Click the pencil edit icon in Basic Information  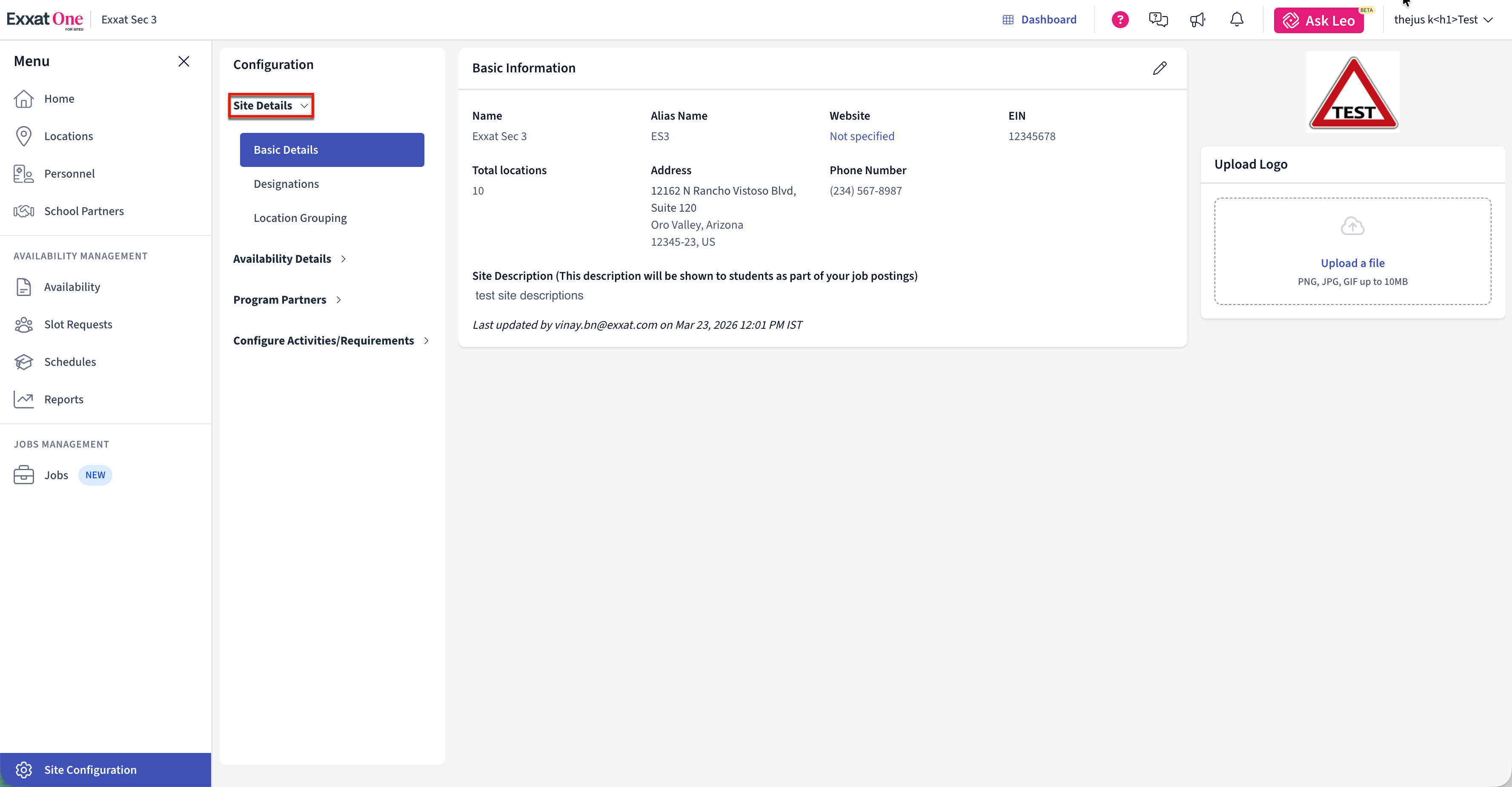1159,68
